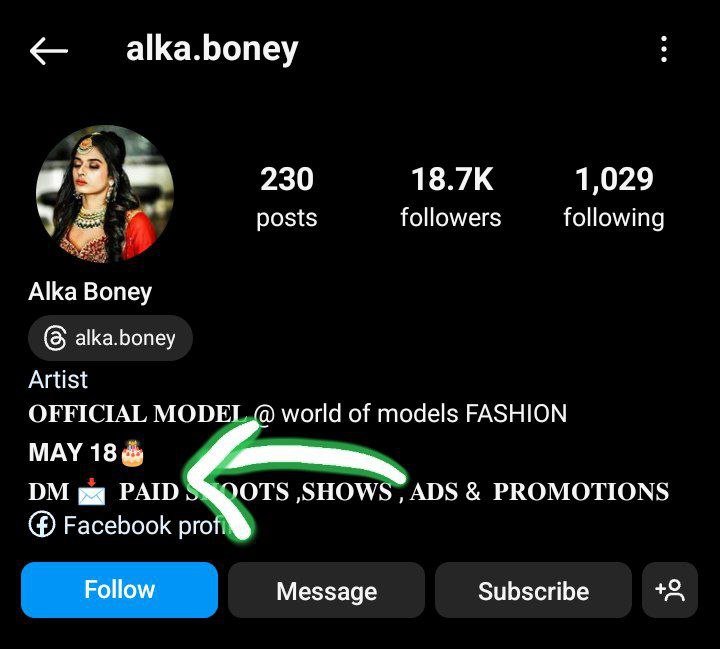Image resolution: width=720 pixels, height=649 pixels.
Task: Tap the Threads logo icon
Action: [55, 339]
